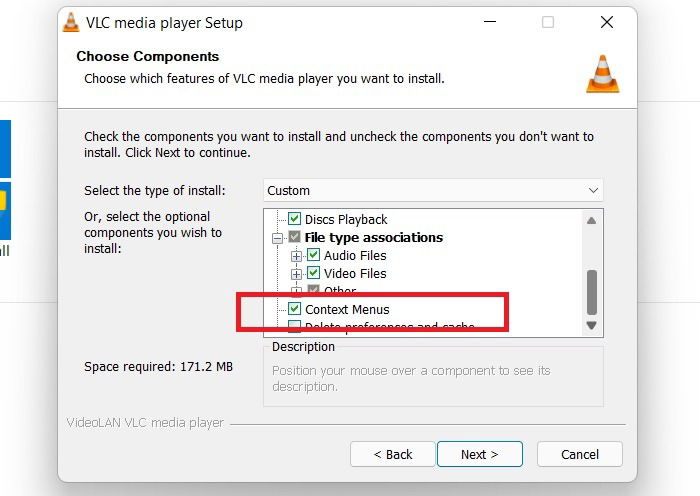Close the VLC media player Setup window

click(607, 22)
